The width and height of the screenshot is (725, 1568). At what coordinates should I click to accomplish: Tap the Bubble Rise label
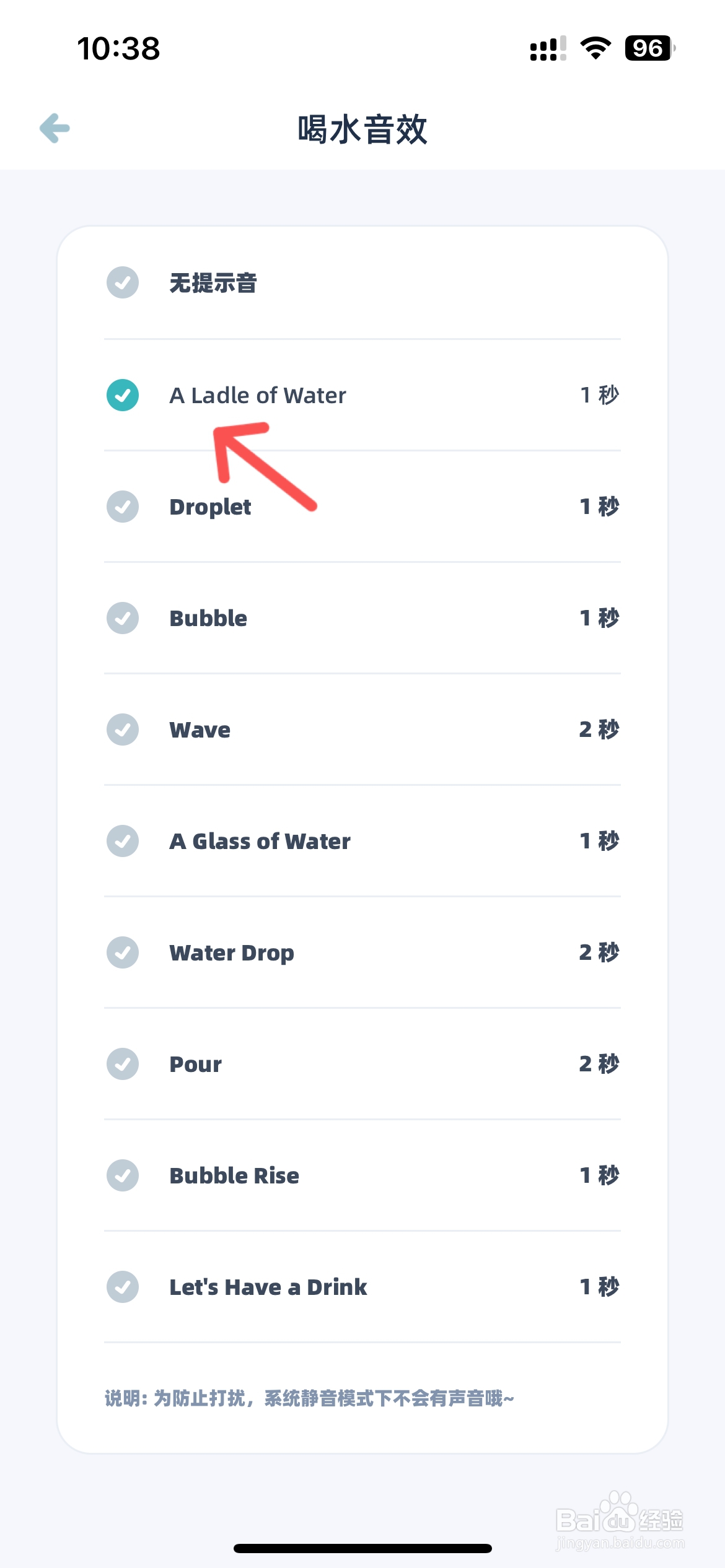[234, 1176]
